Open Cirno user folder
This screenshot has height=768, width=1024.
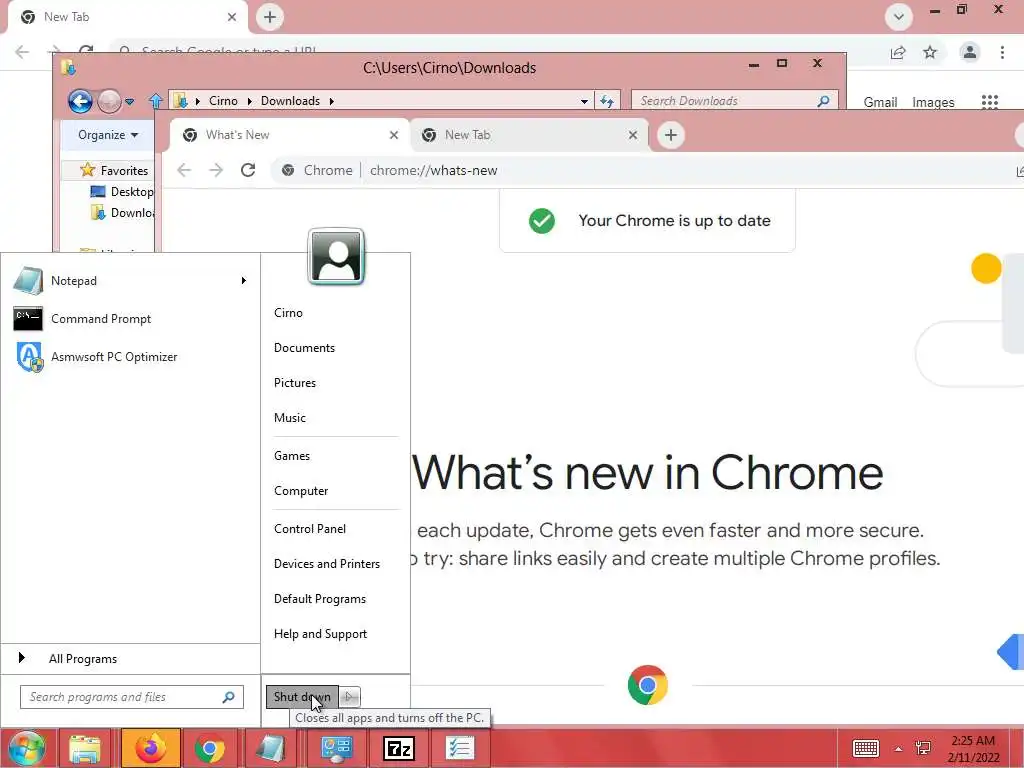click(288, 313)
